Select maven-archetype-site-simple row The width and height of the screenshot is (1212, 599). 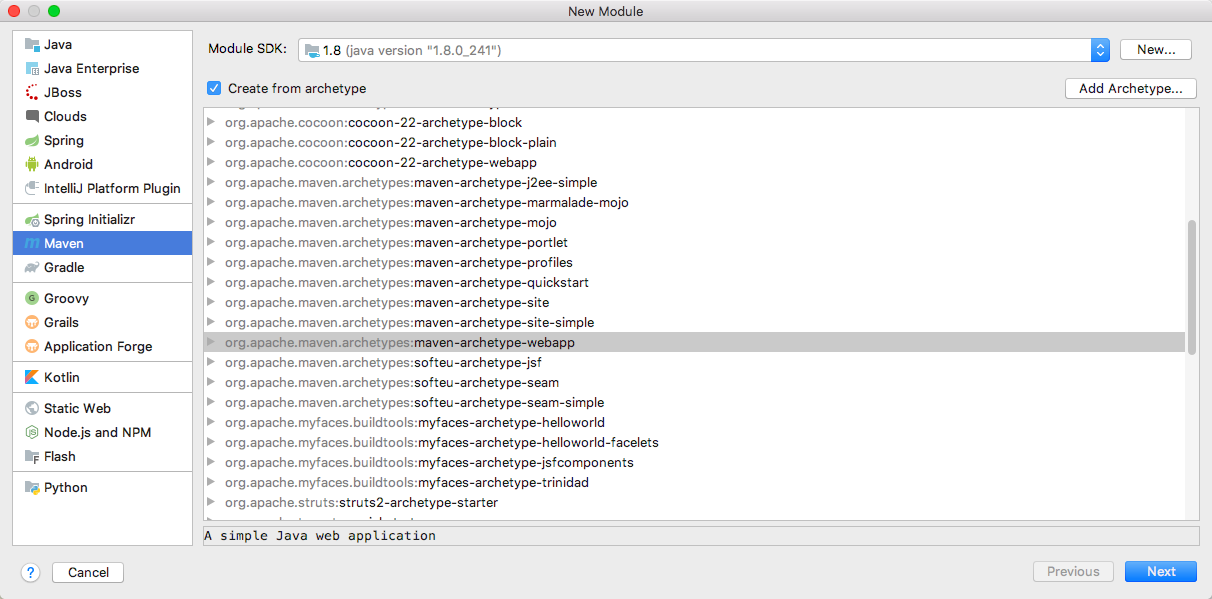[695, 322]
